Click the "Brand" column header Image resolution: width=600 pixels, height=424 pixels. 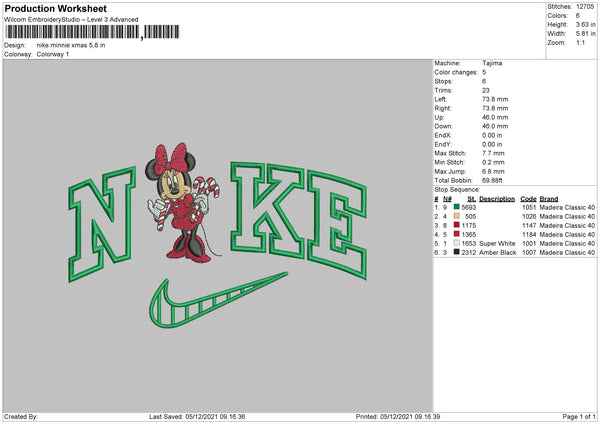549,199
